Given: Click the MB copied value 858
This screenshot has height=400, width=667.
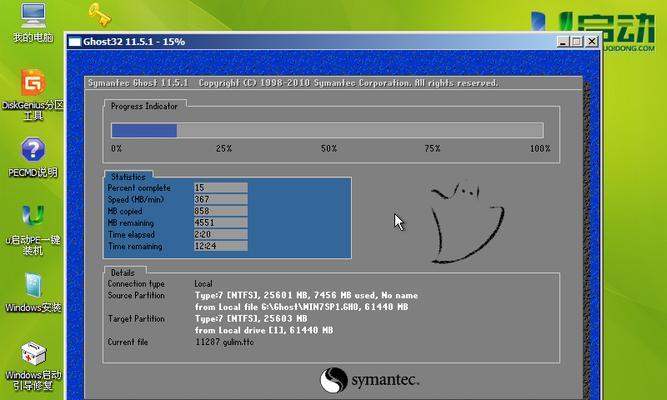Looking at the screenshot, I should pyautogui.click(x=220, y=211).
